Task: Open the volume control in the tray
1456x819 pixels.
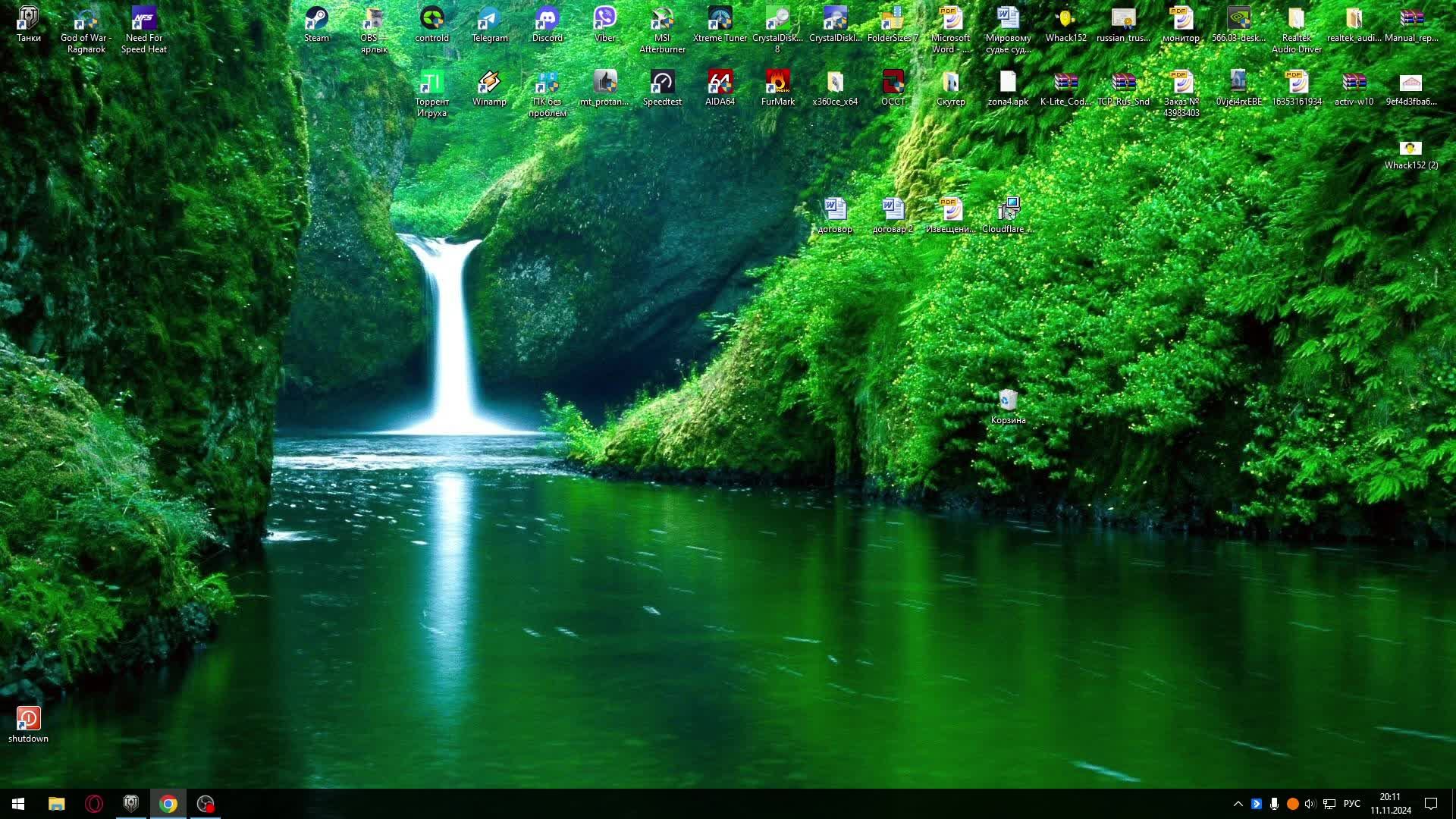Action: point(1310,804)
